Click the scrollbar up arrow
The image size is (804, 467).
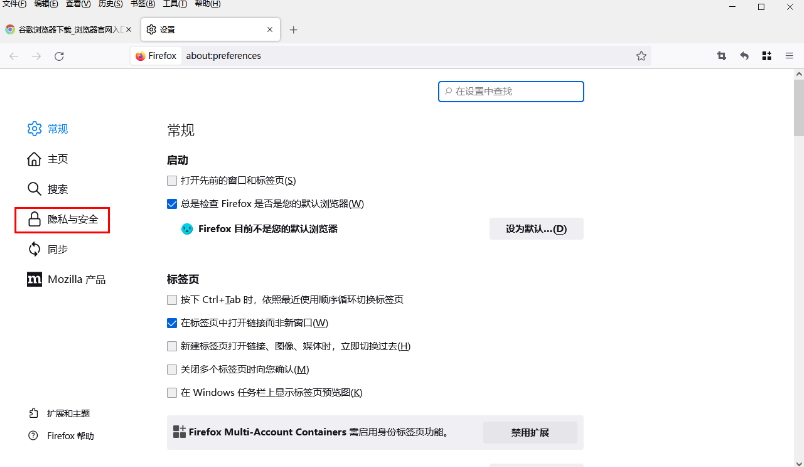click(799, 74)
